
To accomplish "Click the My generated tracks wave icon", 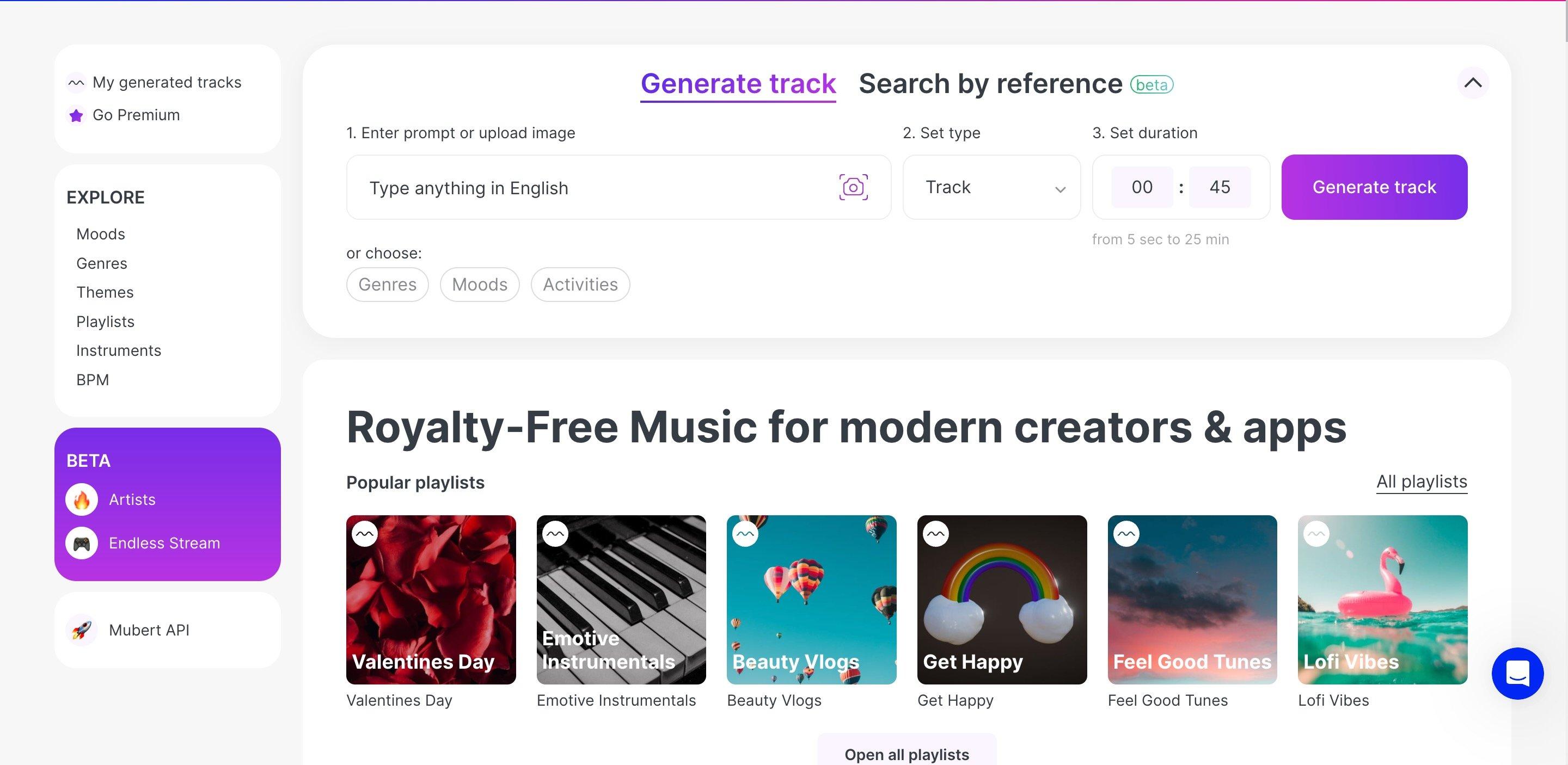I will click(x=76, y=82).
